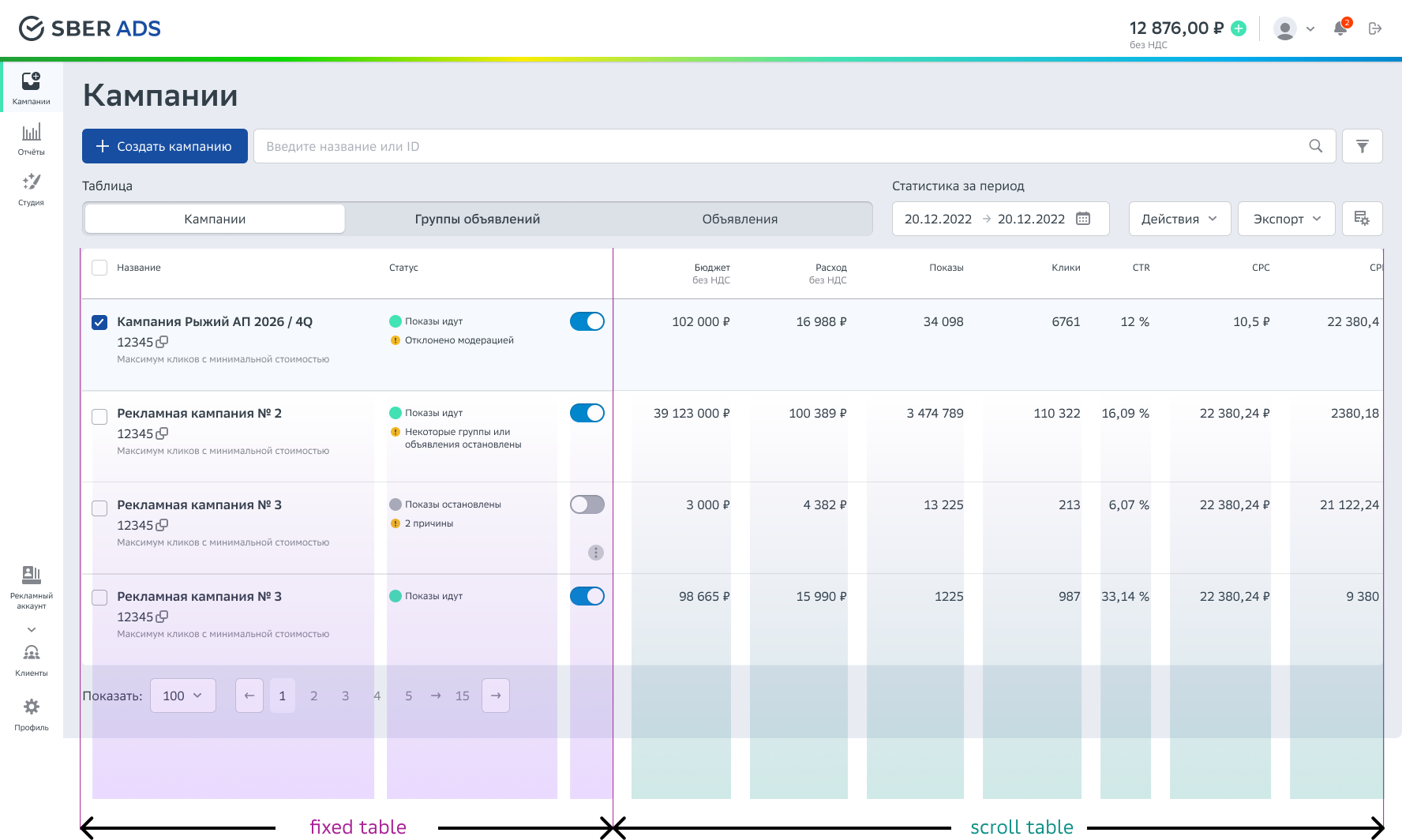Enable the paused Рекламная кампания № 3 switch

pyautogui.click(x=587, y=504)
